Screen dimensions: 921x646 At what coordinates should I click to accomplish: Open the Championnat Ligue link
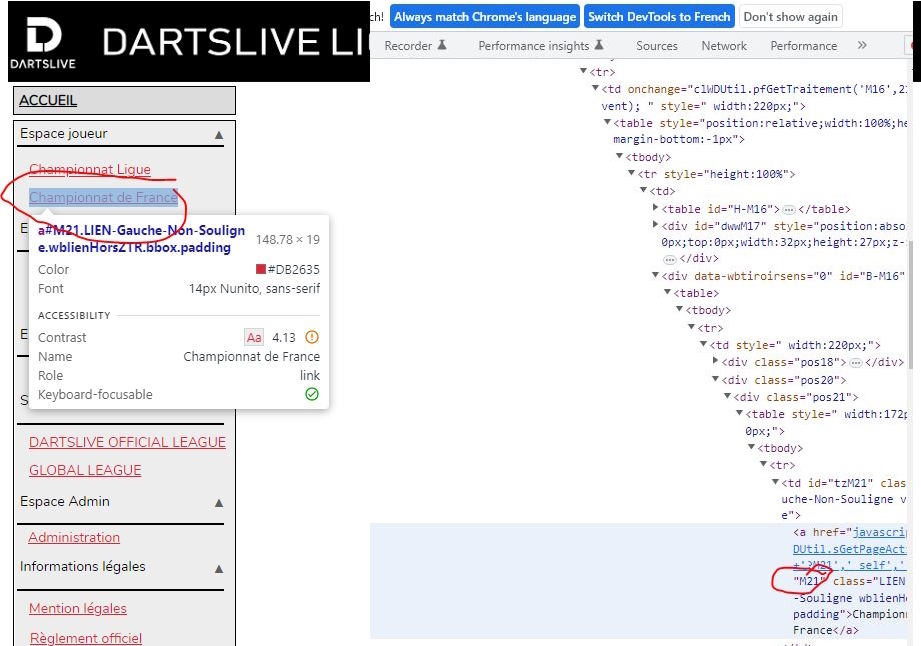(x=90, y=169)
